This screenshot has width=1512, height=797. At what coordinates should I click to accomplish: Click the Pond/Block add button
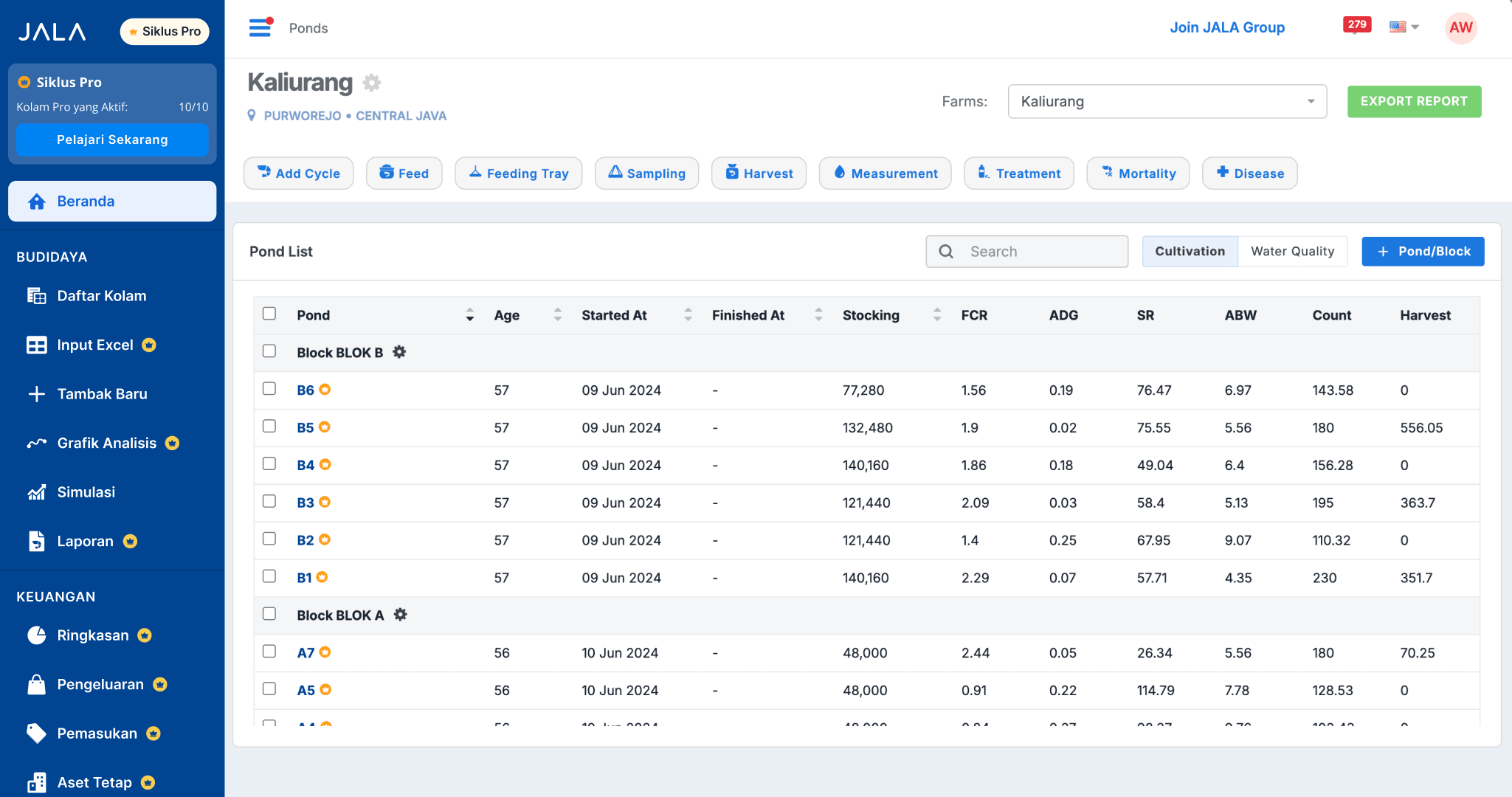click(1423, 252)
